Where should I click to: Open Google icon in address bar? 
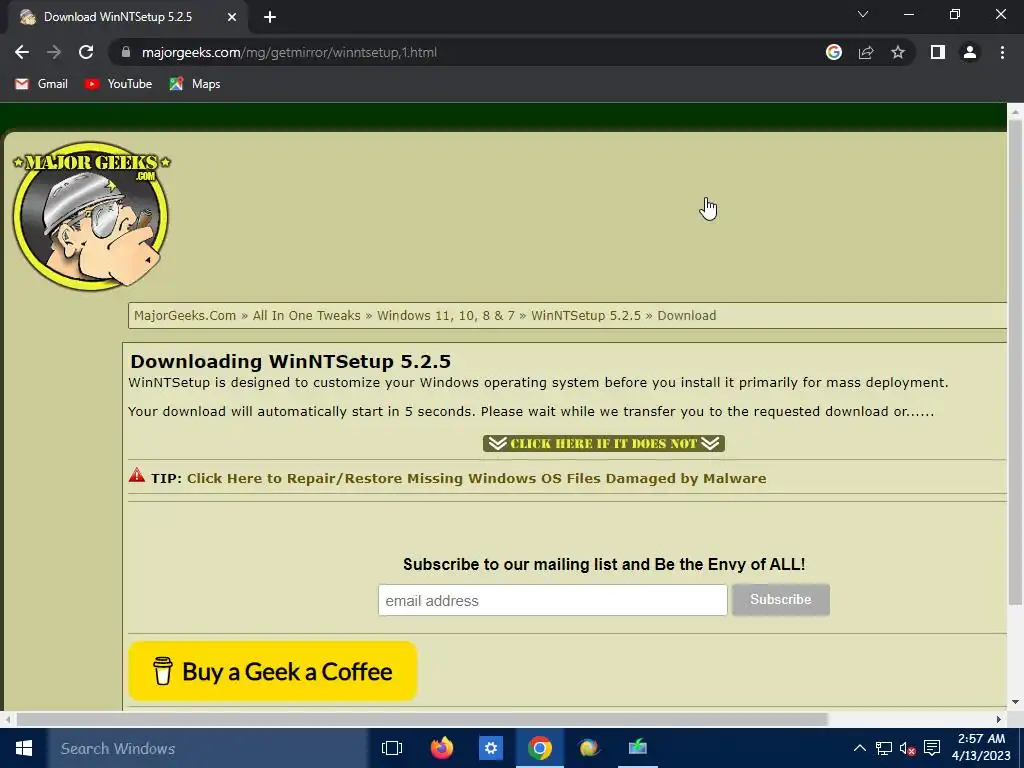834,52
